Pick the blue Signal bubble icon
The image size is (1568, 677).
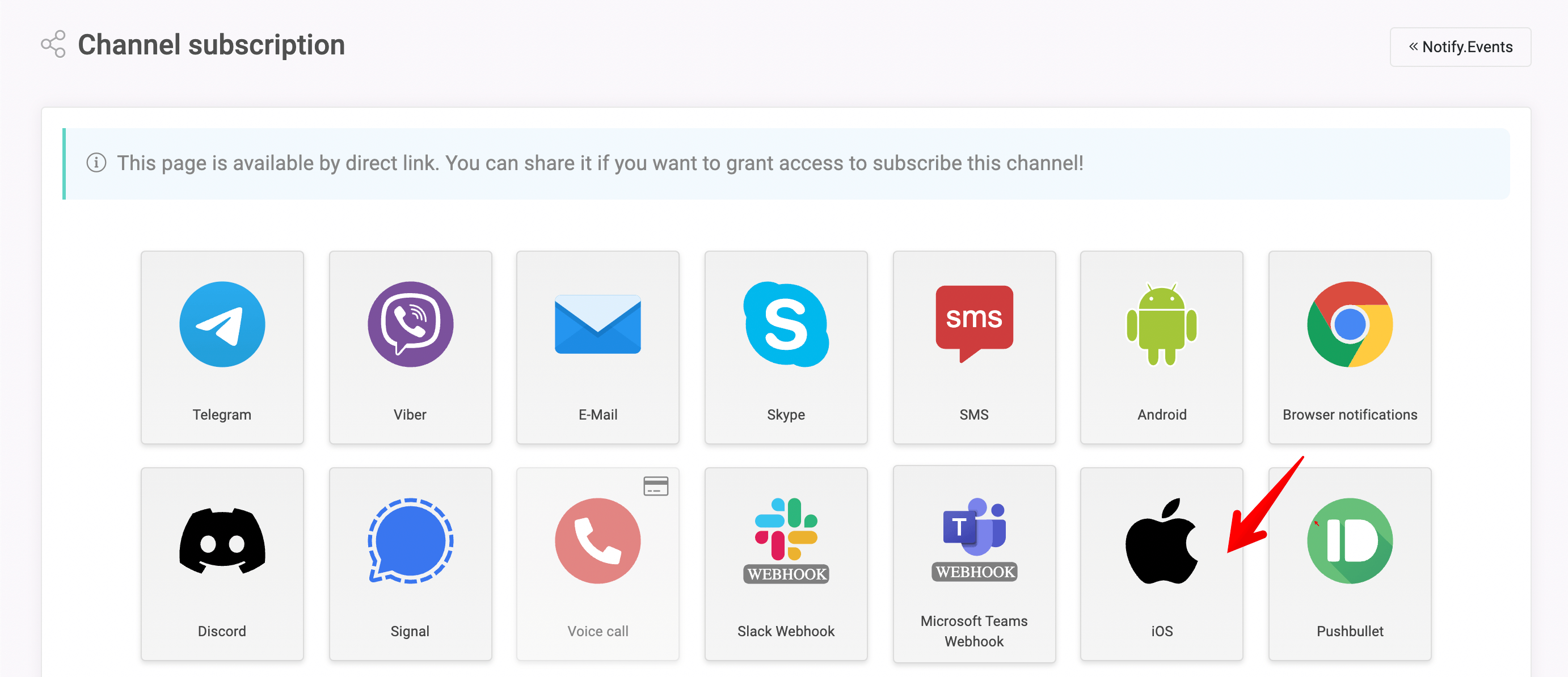click(x=410, y=541)
